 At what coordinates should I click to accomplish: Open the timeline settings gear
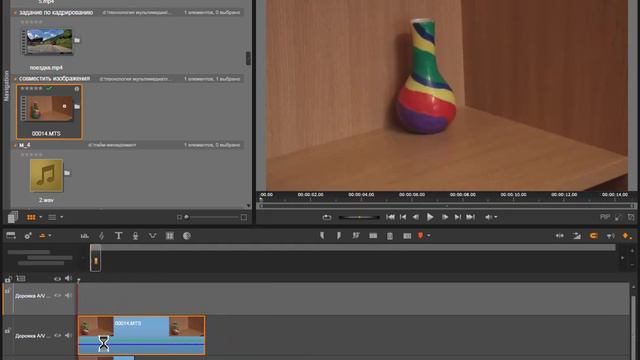pyautogui.click(x=28, y=236)
